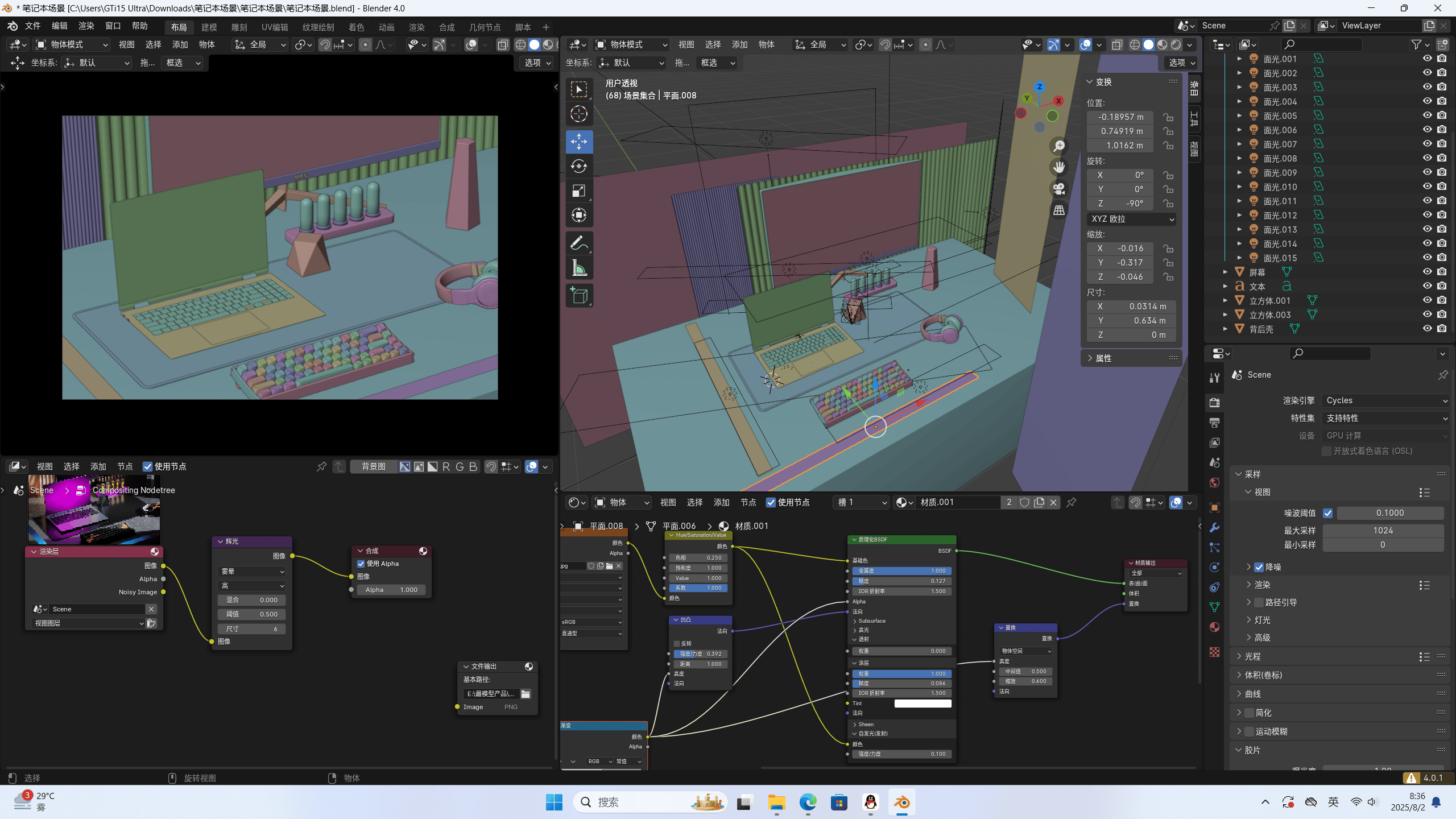This screenshot has width=1456, height=819.
Task: Hide 屏幕 object using eye icon
Action: pyautogui.click(x=1427, y=272)
